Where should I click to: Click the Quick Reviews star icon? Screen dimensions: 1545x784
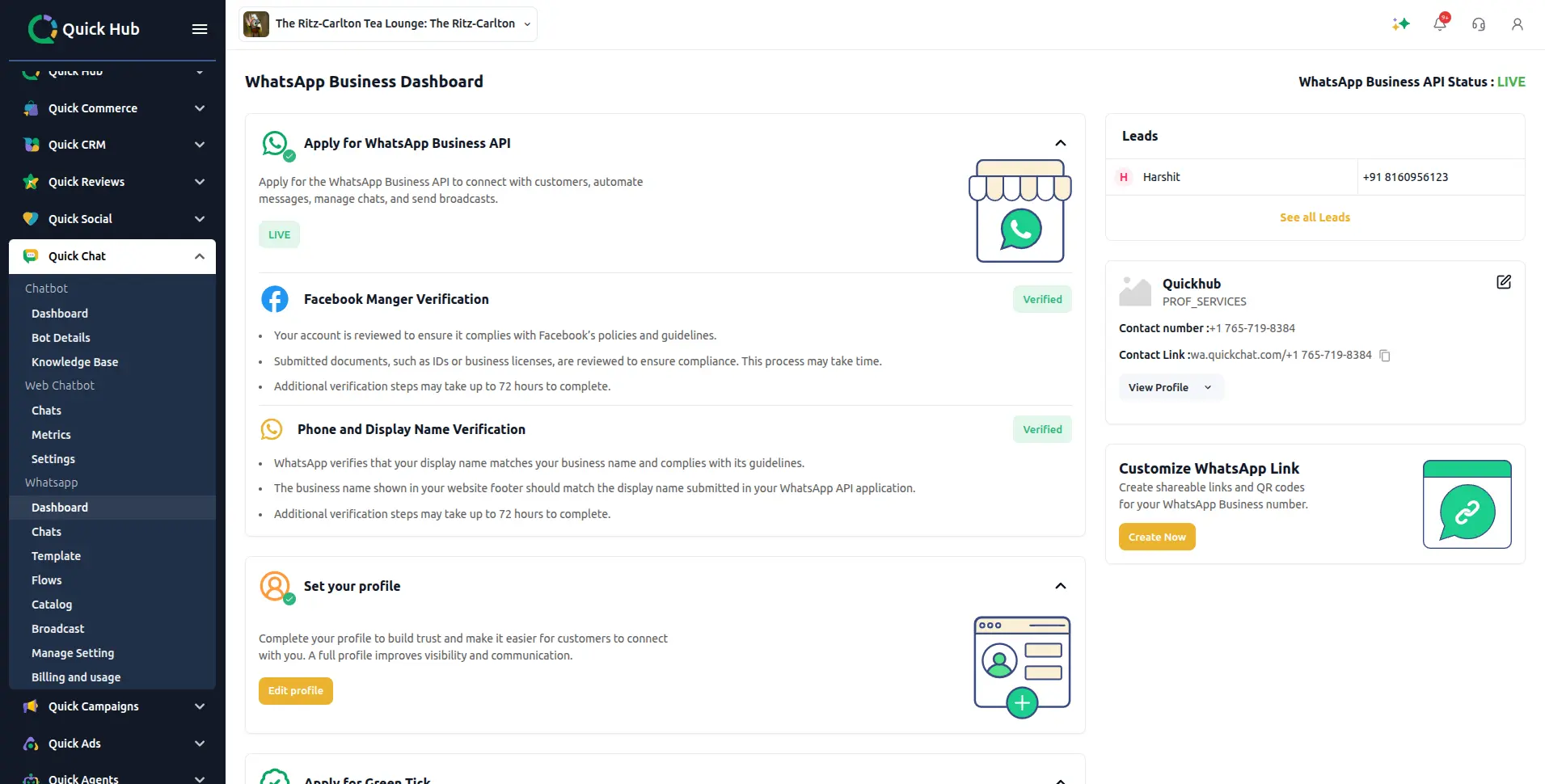(x=31, y=182)
